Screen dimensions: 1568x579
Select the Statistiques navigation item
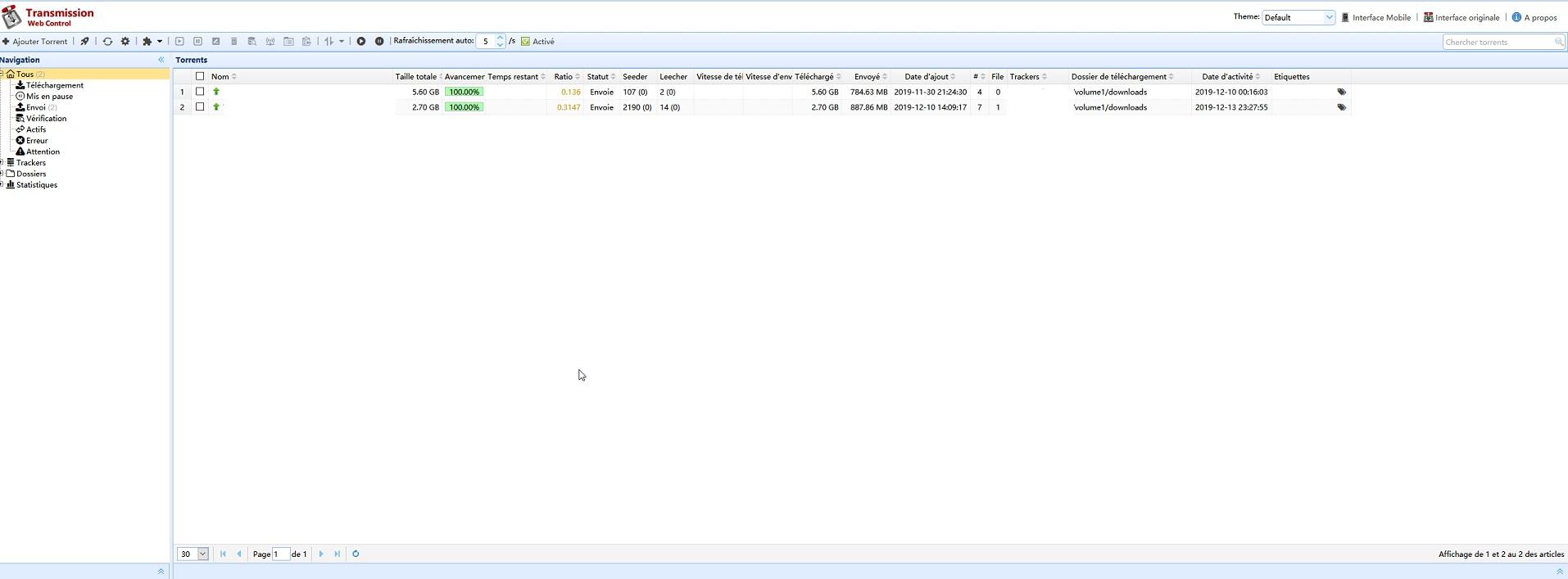tap(37, 185)
